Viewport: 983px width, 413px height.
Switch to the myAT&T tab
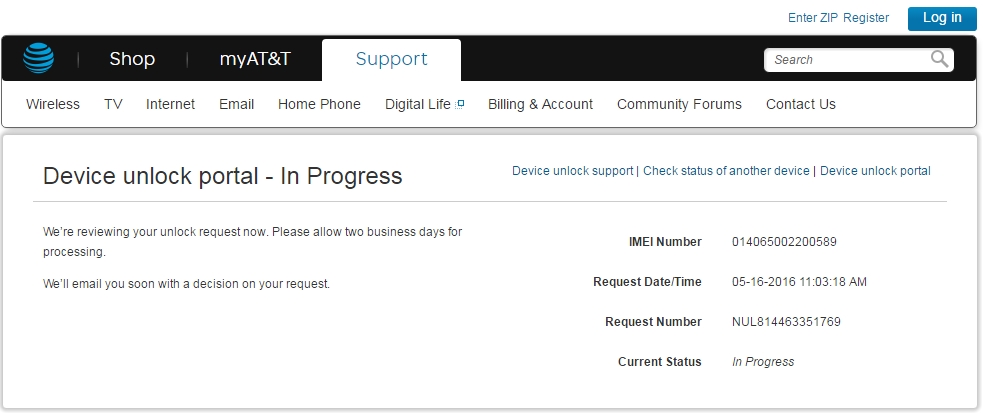click(x=255, y=59)
